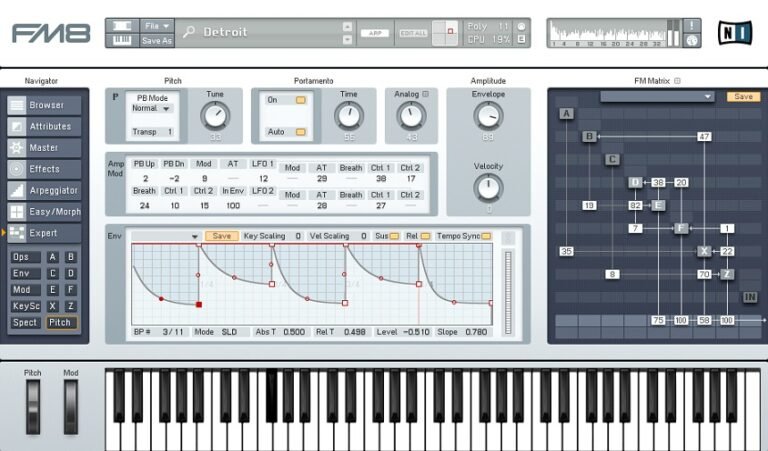The height and width of the screenshot is (451, 768).
Task: Toggle the ARP button in header
Action: point(375,33)
